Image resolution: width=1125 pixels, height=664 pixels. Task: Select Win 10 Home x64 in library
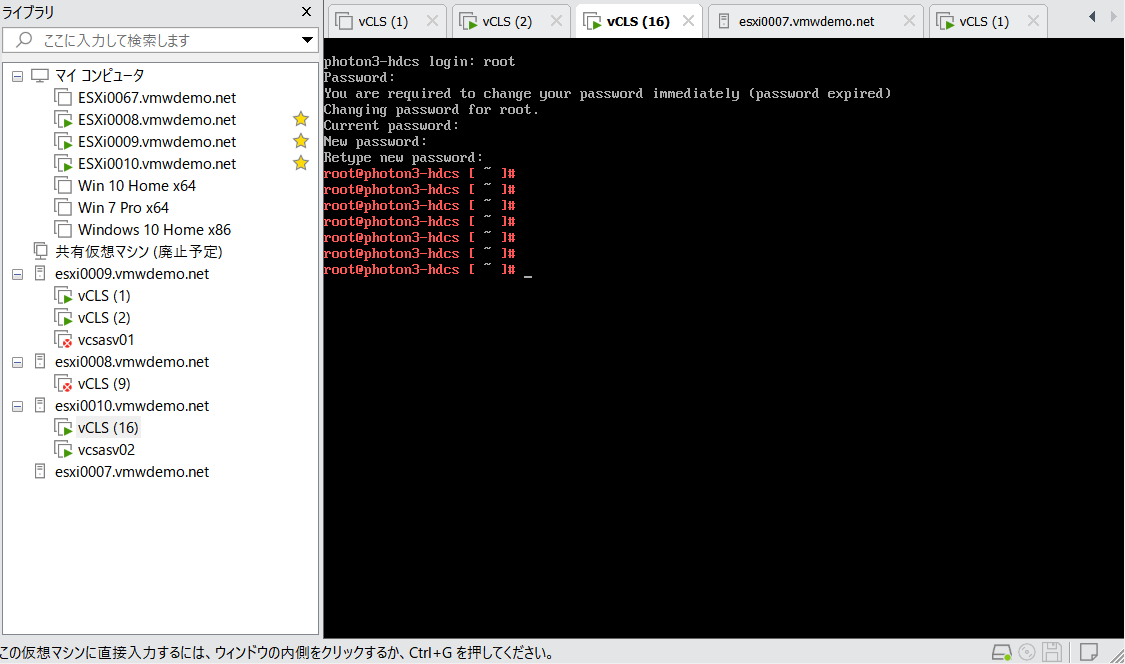tap(136, 186)
